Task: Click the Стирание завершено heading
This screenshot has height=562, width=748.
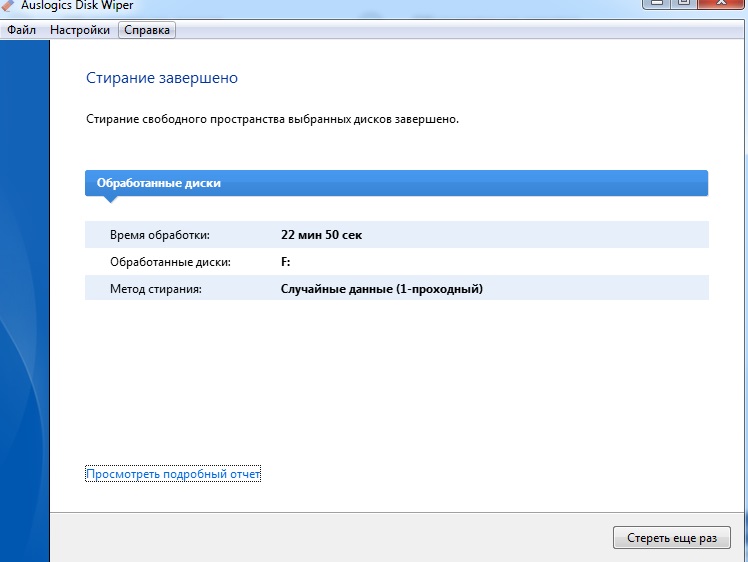Action: pos(162,78)
